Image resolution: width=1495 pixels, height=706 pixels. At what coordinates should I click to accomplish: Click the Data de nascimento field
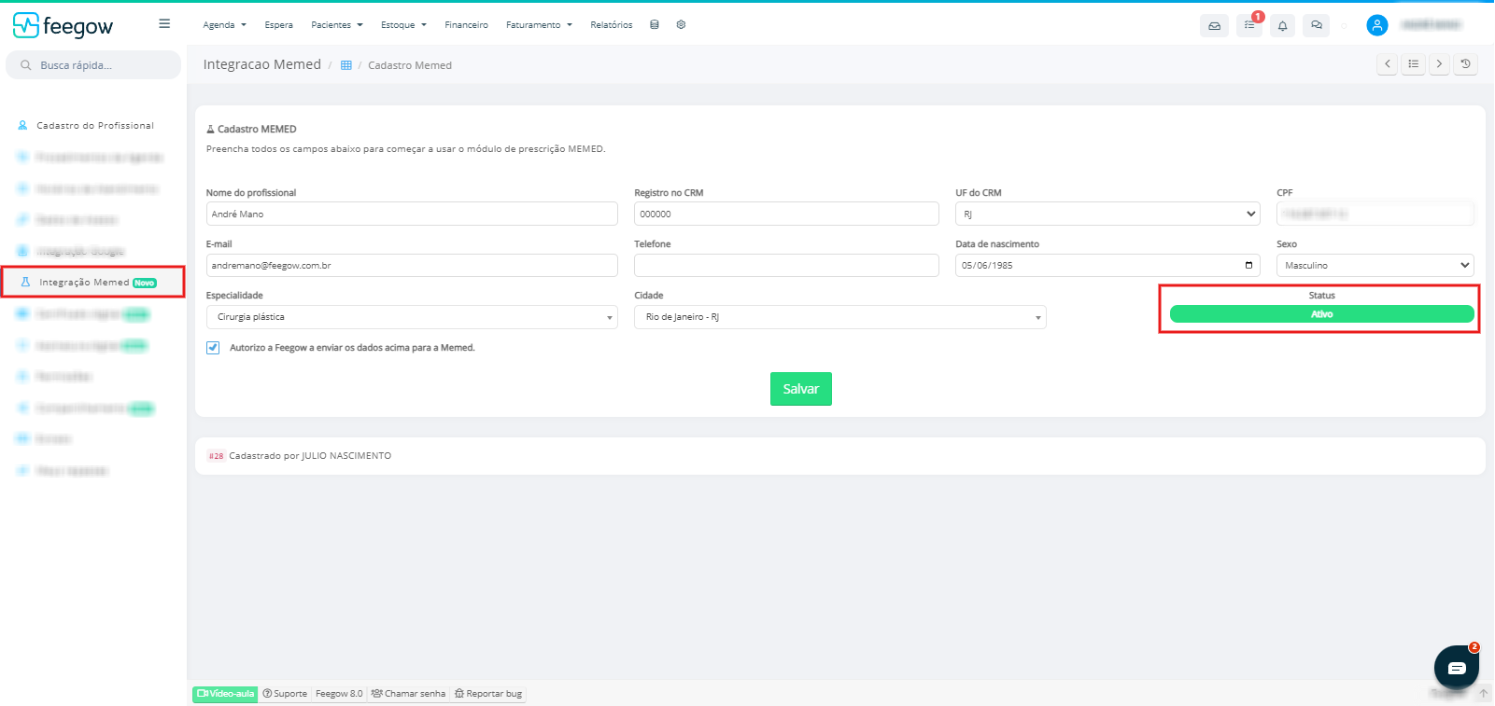coord(1108,266)
